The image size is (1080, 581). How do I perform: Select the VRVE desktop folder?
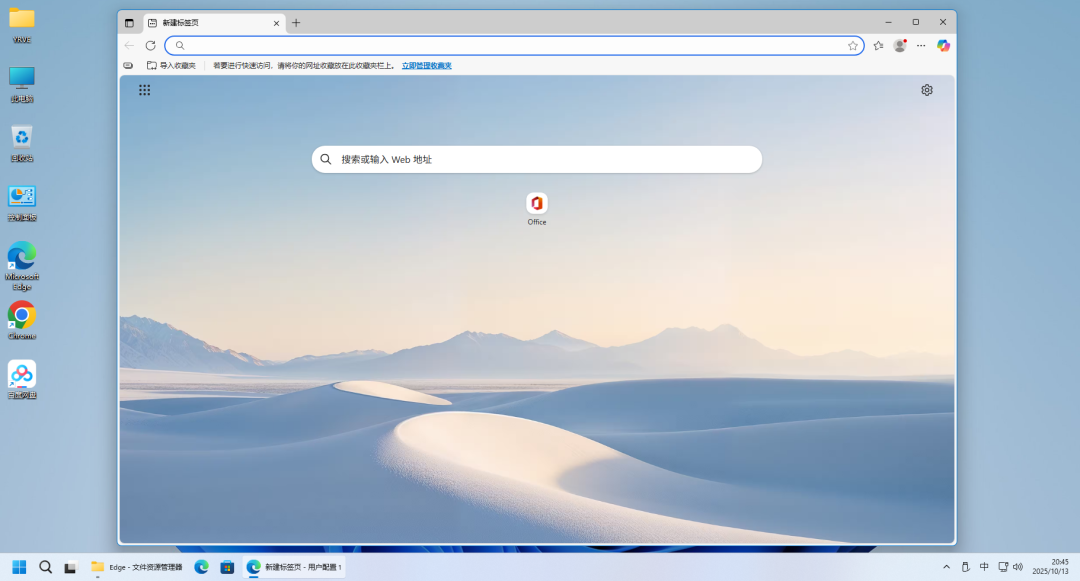[22, 25]
